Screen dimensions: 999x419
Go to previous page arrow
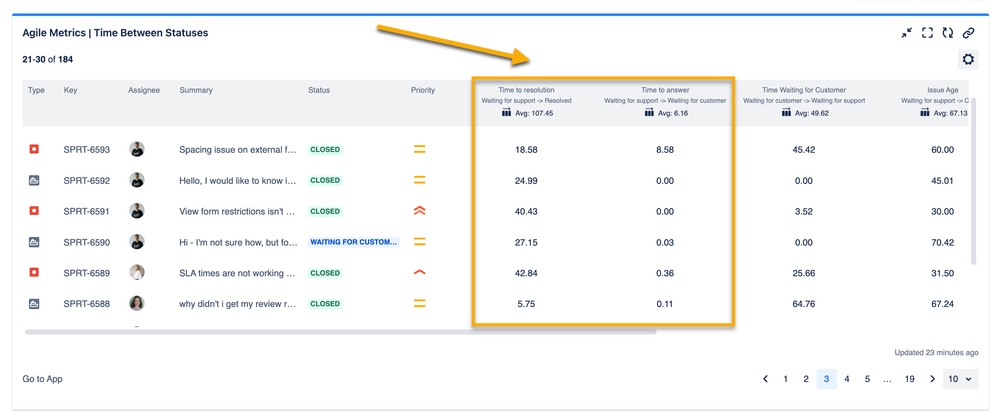pos(765,379)
